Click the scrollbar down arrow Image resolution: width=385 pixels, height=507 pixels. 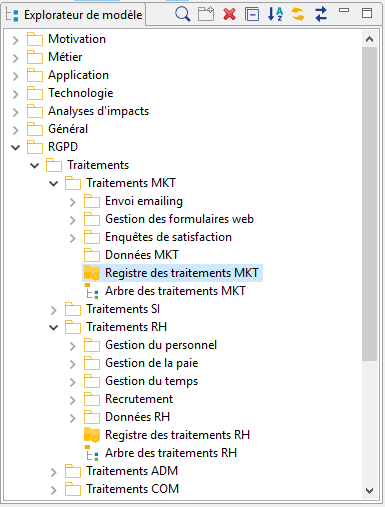pos(369,491)
